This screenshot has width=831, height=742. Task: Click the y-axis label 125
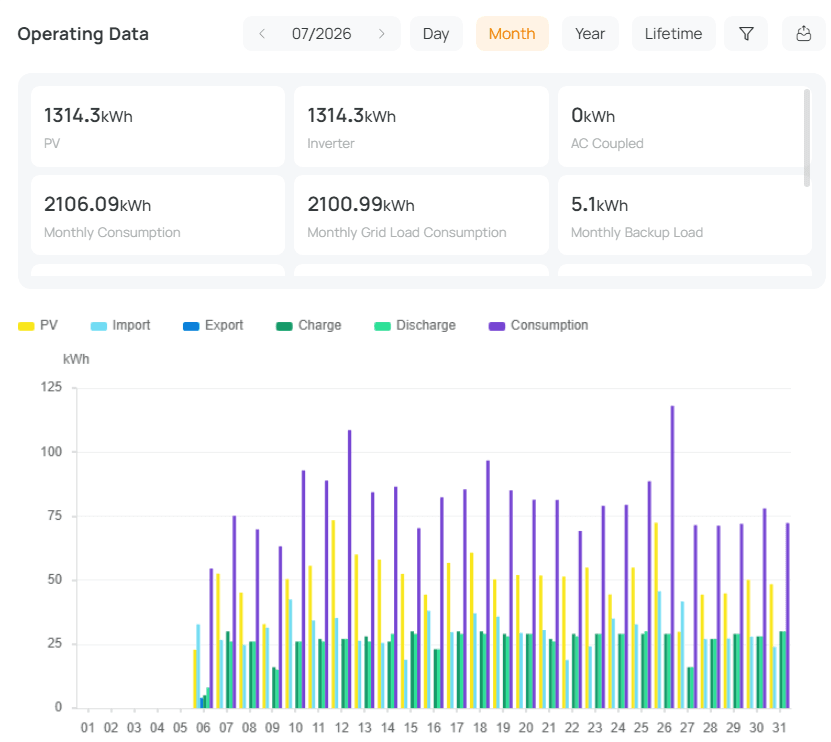pyautogui.click(x=51, y=387)
